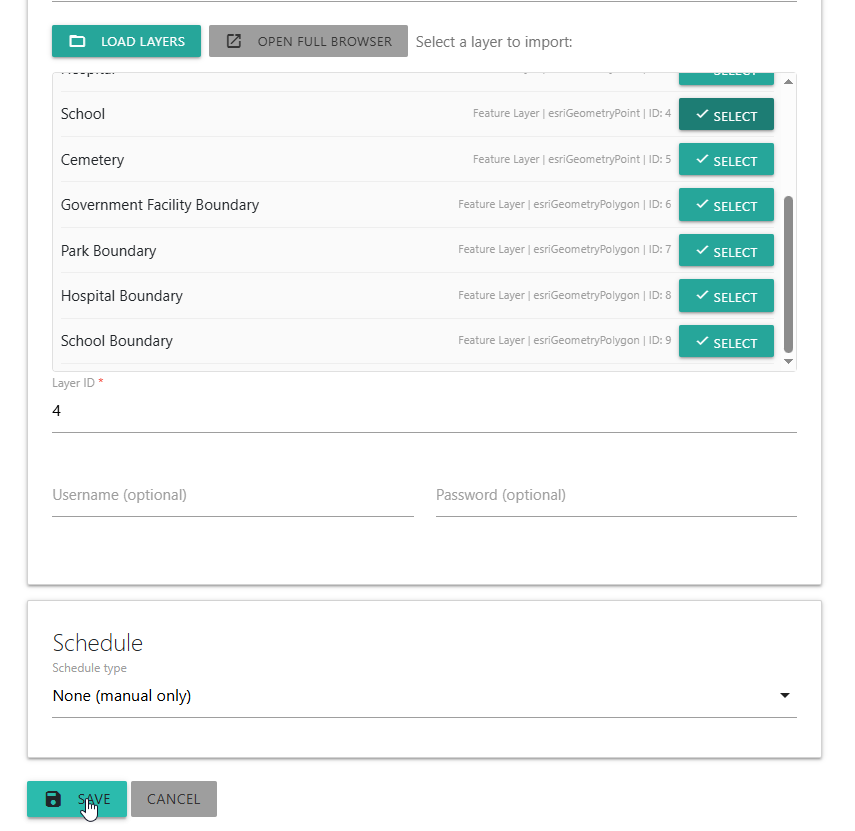Click the Password (optional) field

pos(616,495)
